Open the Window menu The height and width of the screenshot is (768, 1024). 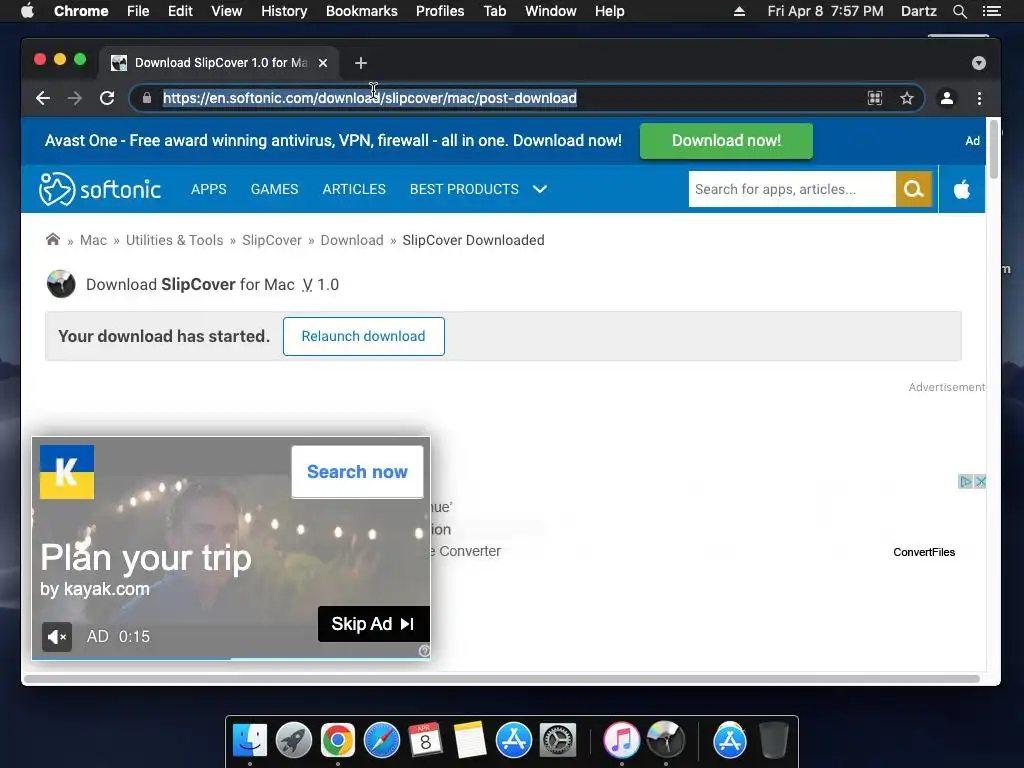click(x=551, y=11)
